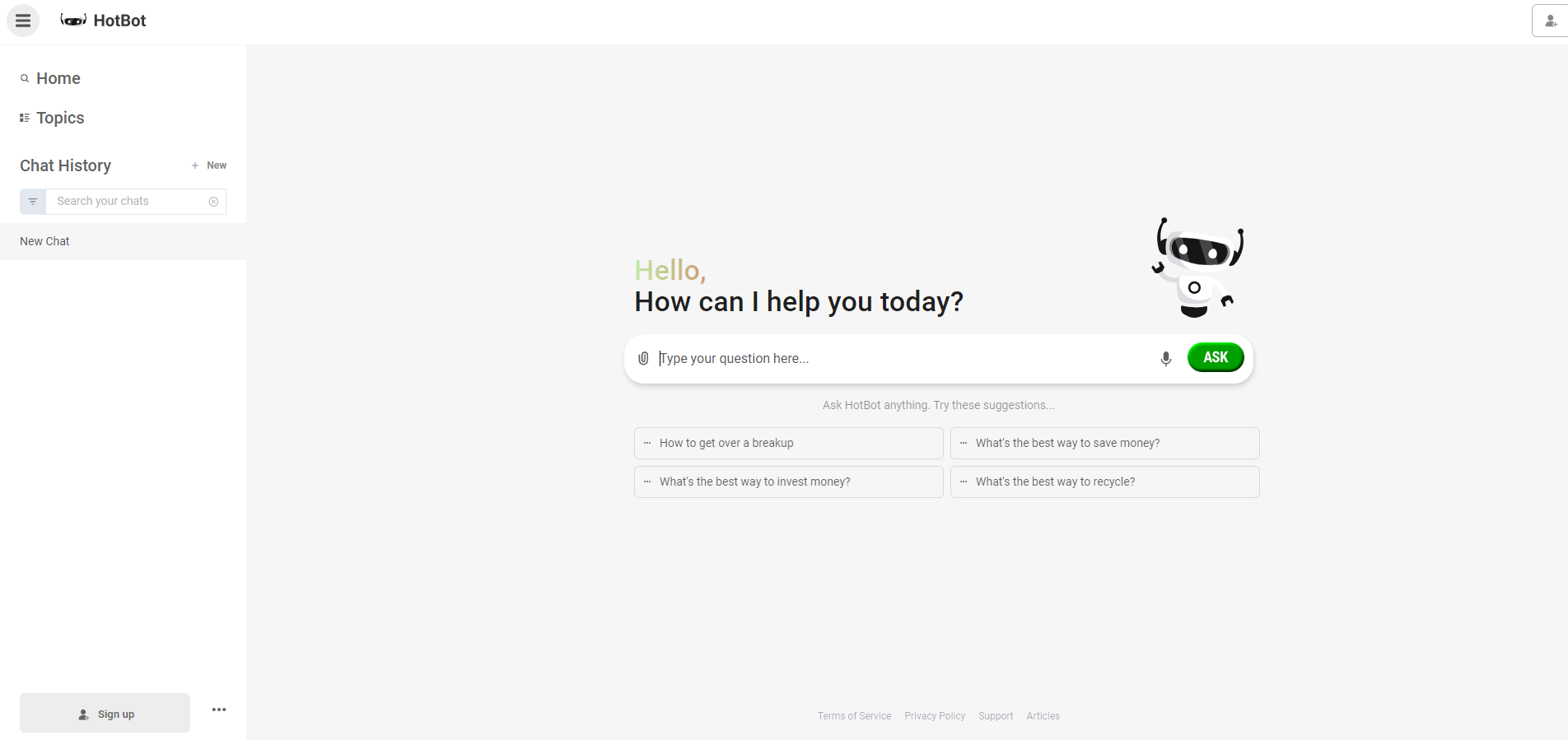Go to Home in sidebar
Screen dimensions: 1568x740
58,78
